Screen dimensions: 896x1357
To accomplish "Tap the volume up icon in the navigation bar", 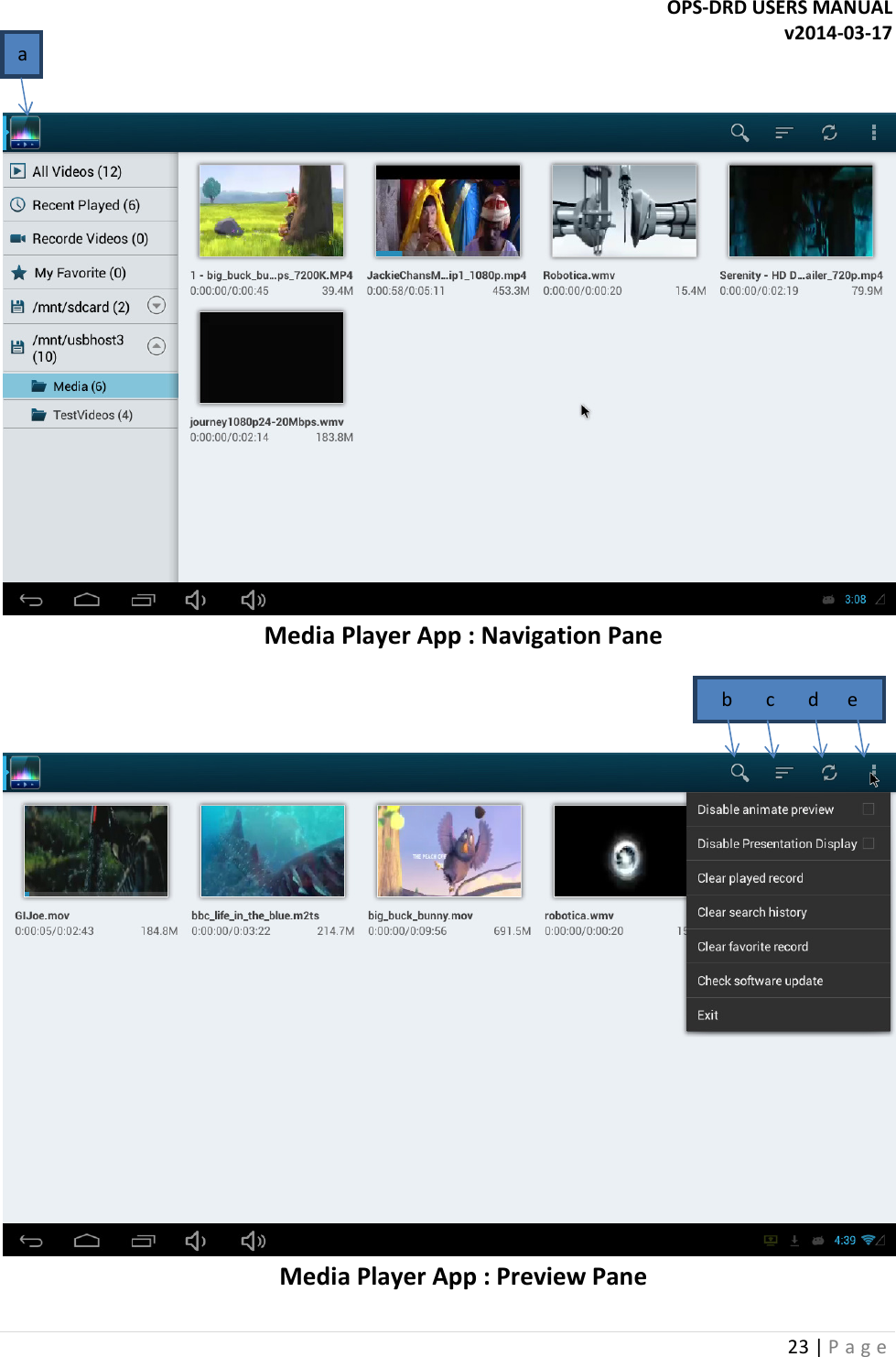I will click(253, 599).
